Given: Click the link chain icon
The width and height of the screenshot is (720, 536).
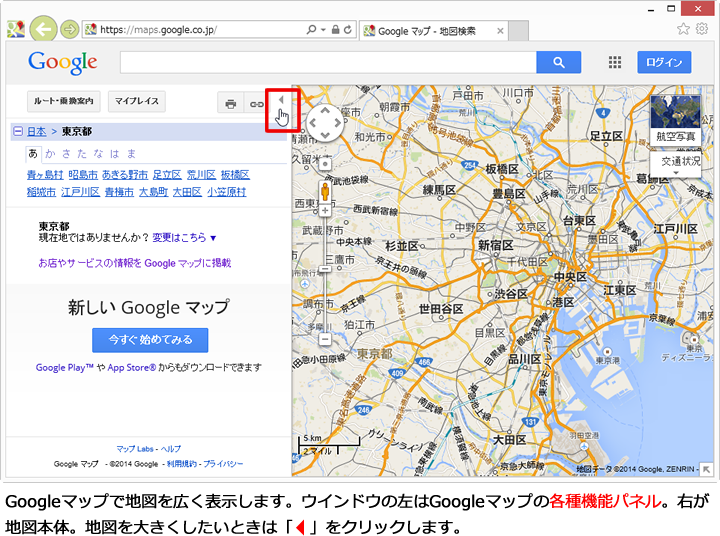Looking at the screenshot, I should coord(256,104).
